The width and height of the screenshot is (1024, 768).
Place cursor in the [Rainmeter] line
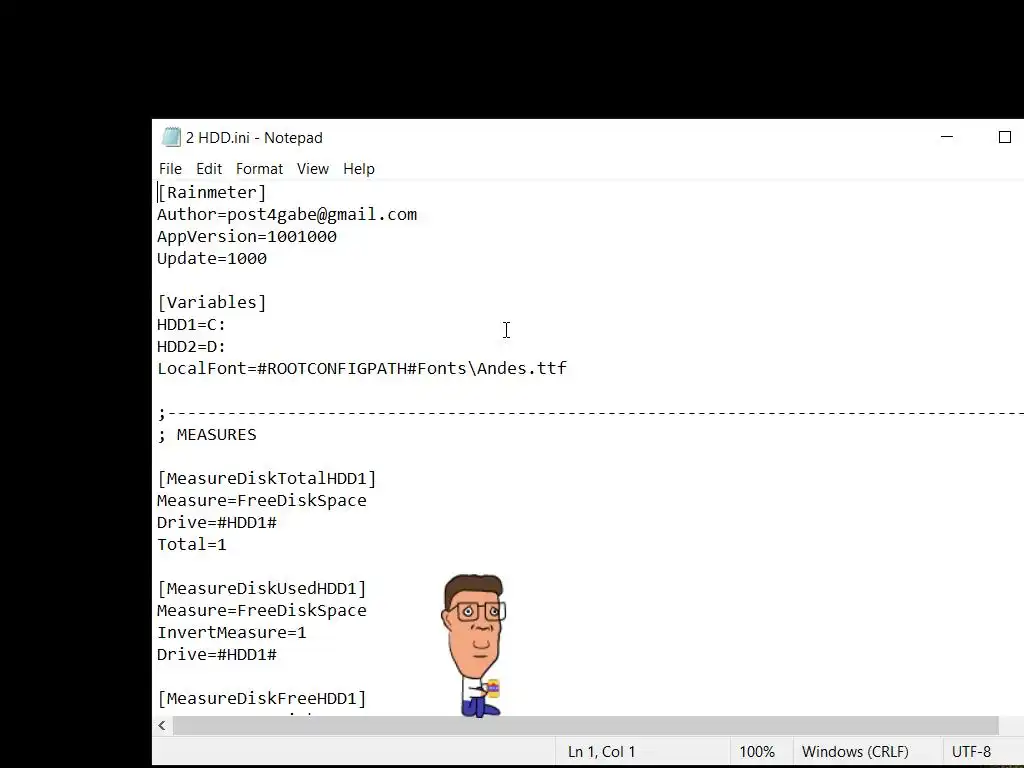[212, 193]
